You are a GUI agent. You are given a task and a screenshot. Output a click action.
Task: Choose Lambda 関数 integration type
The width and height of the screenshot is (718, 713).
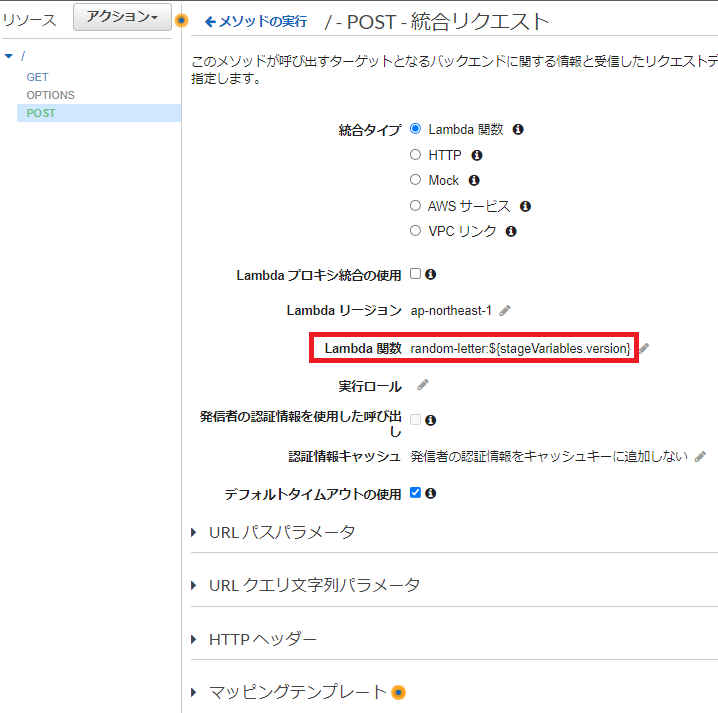click(415, 129)
